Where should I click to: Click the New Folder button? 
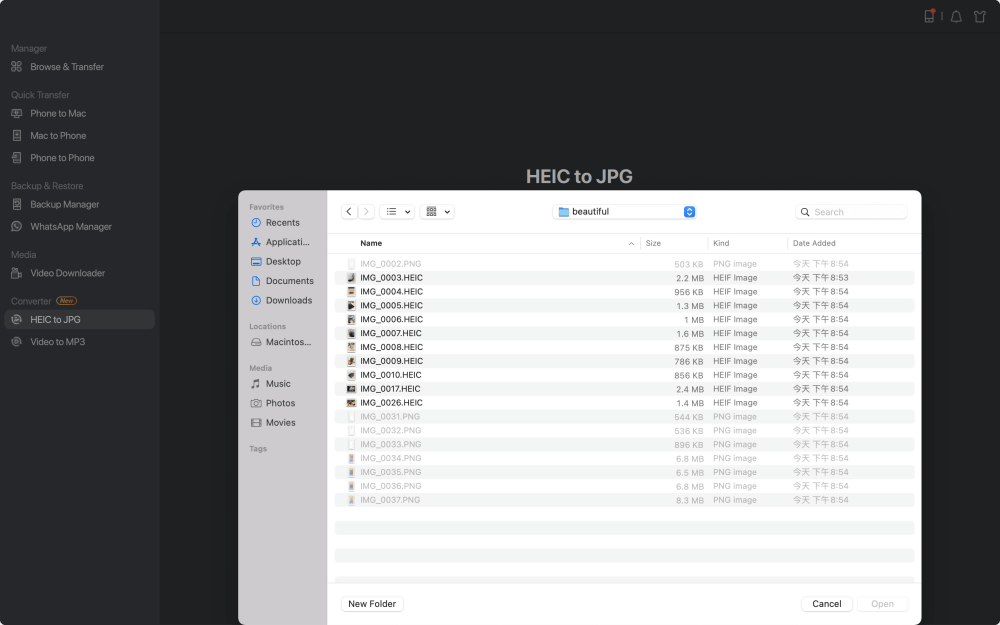pyautogui.click(x=372, y=604)
